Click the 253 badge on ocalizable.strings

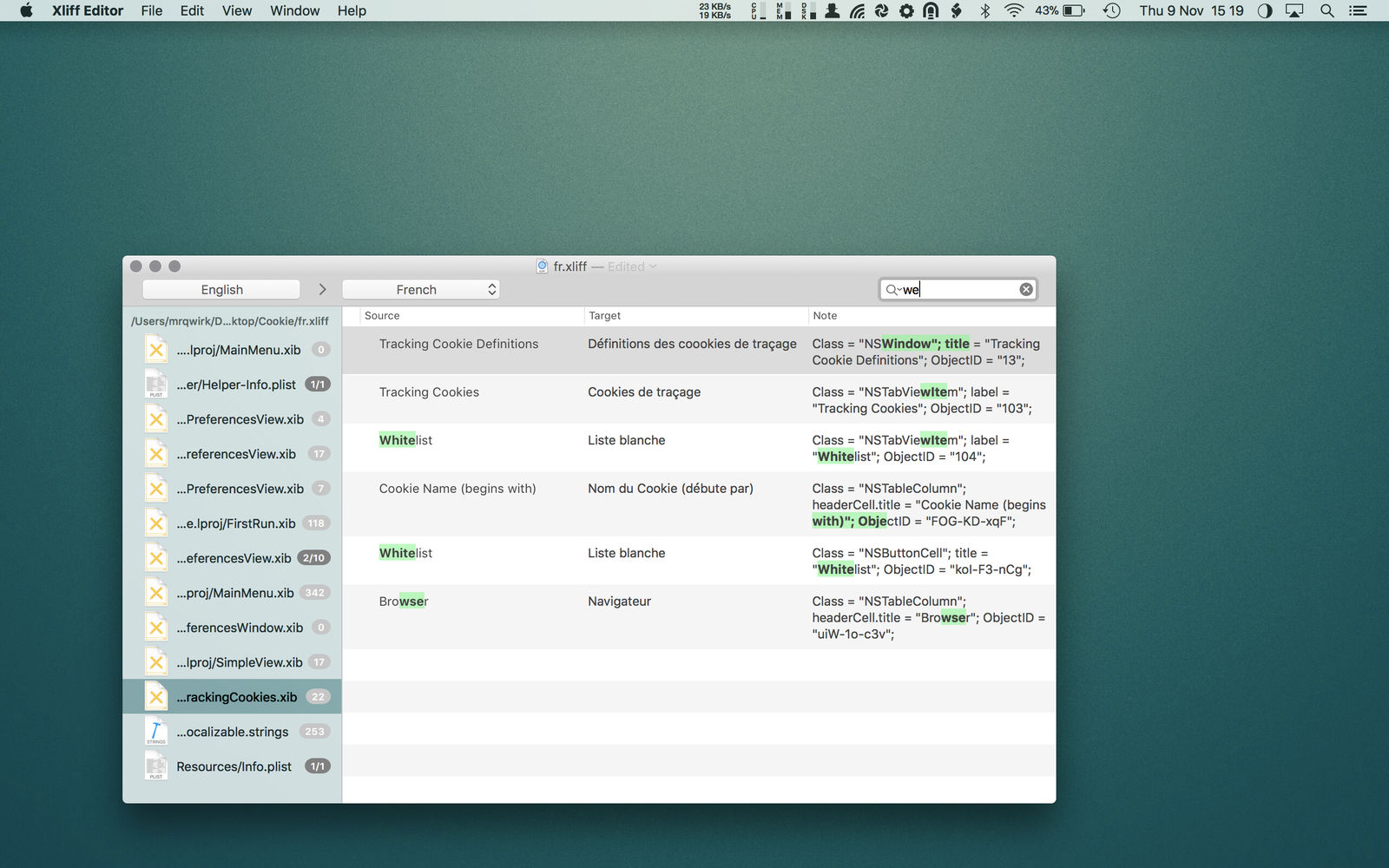[x=314, y=732]
